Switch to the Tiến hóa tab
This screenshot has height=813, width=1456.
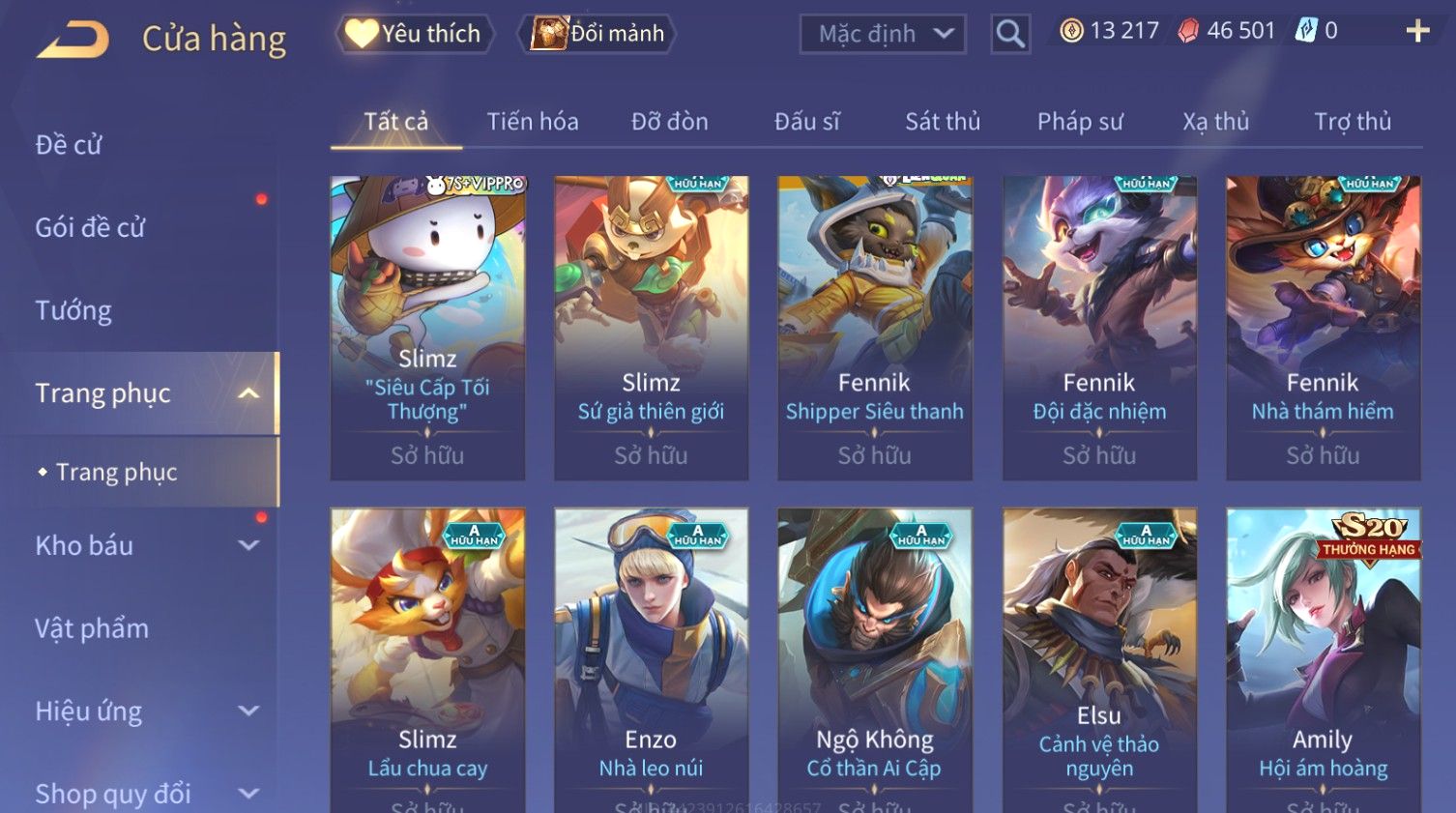[x=533, y=122]
